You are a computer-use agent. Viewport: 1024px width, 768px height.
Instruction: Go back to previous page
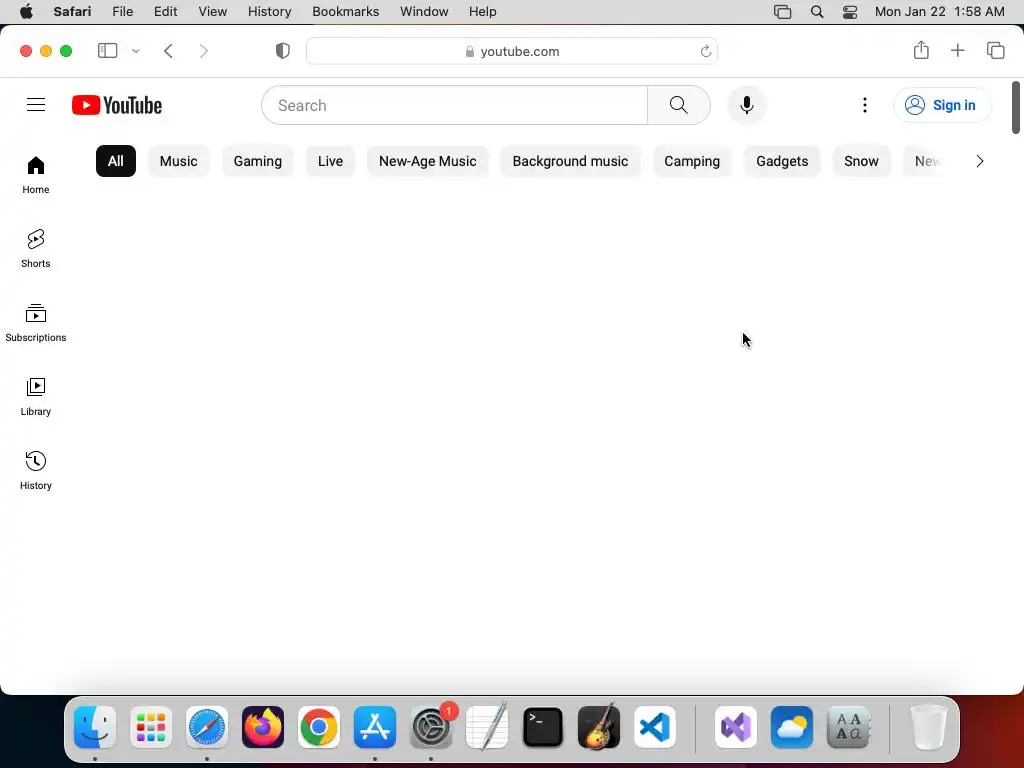pyautogui.click(x=168, y=51)
